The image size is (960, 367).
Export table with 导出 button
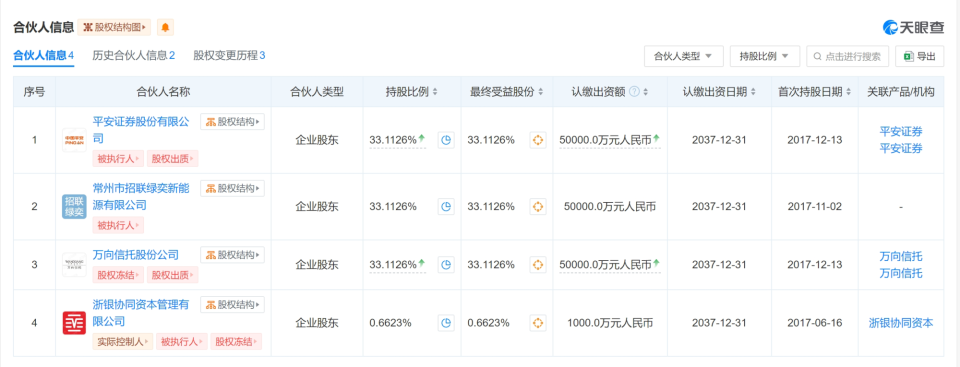coord(919,56)
